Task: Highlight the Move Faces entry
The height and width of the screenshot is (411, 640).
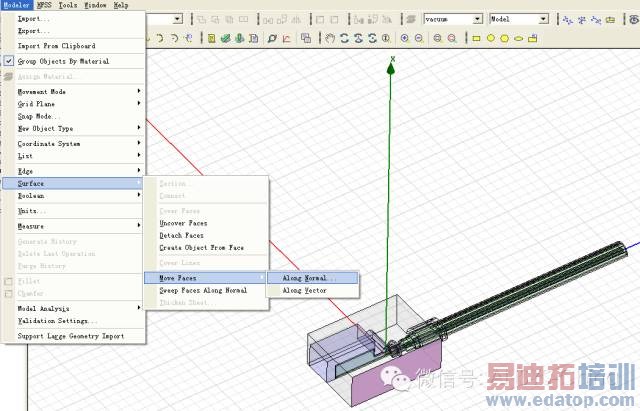Action: click(x=206, y=278)
